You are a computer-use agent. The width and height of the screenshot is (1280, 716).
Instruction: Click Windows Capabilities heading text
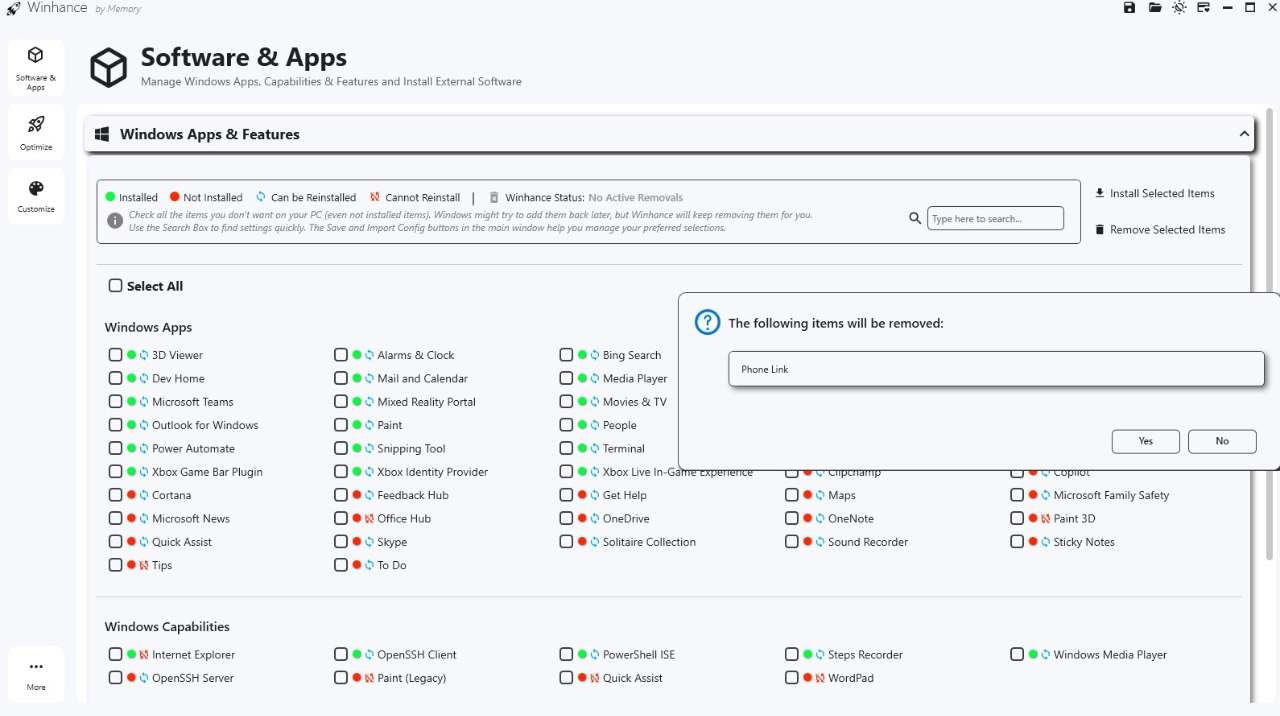[x=167, y=627]
